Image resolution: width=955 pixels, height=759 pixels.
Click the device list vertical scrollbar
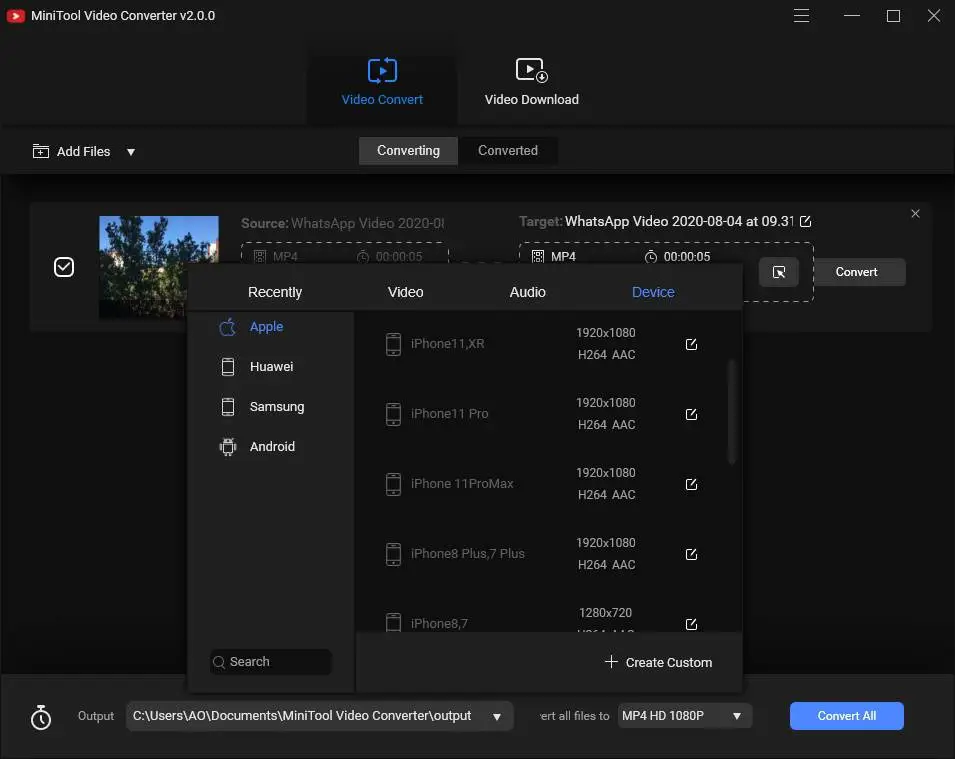(x=732, y=410)
